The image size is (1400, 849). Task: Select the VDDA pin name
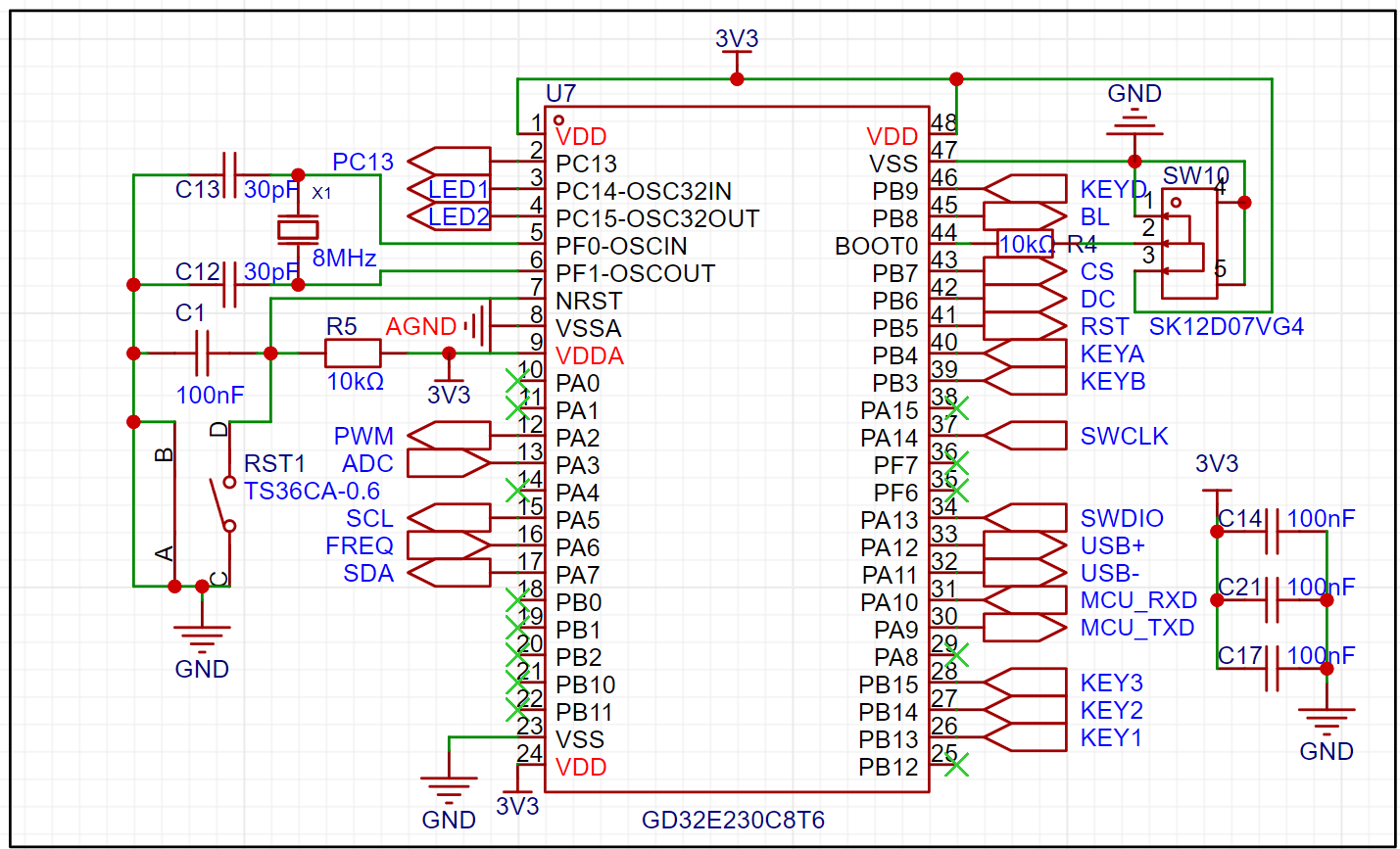tap(590, 355)
